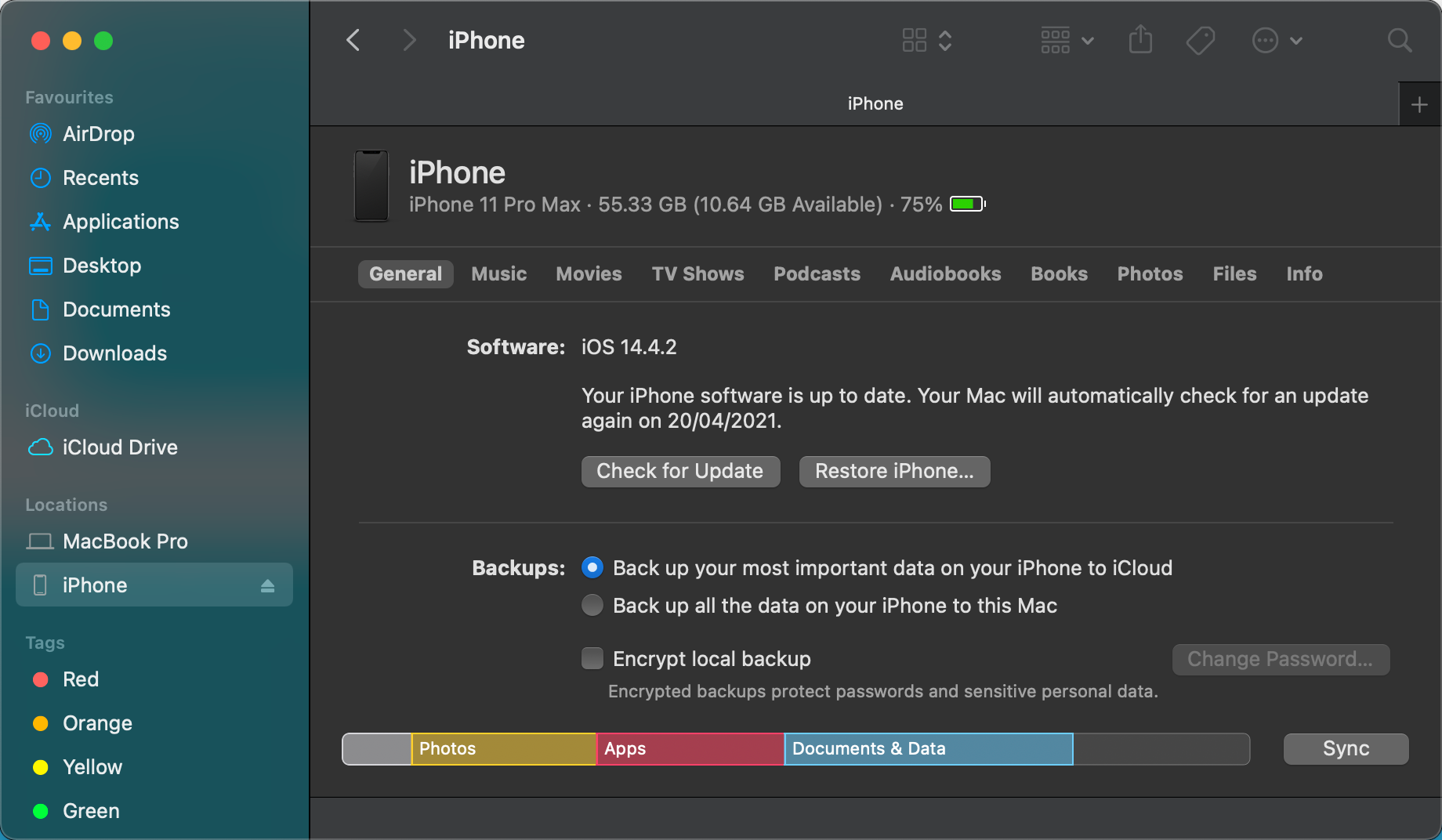
Task: Click the Tags toolbar icon
Action: pyautogui.click(x=1200, y=40)
